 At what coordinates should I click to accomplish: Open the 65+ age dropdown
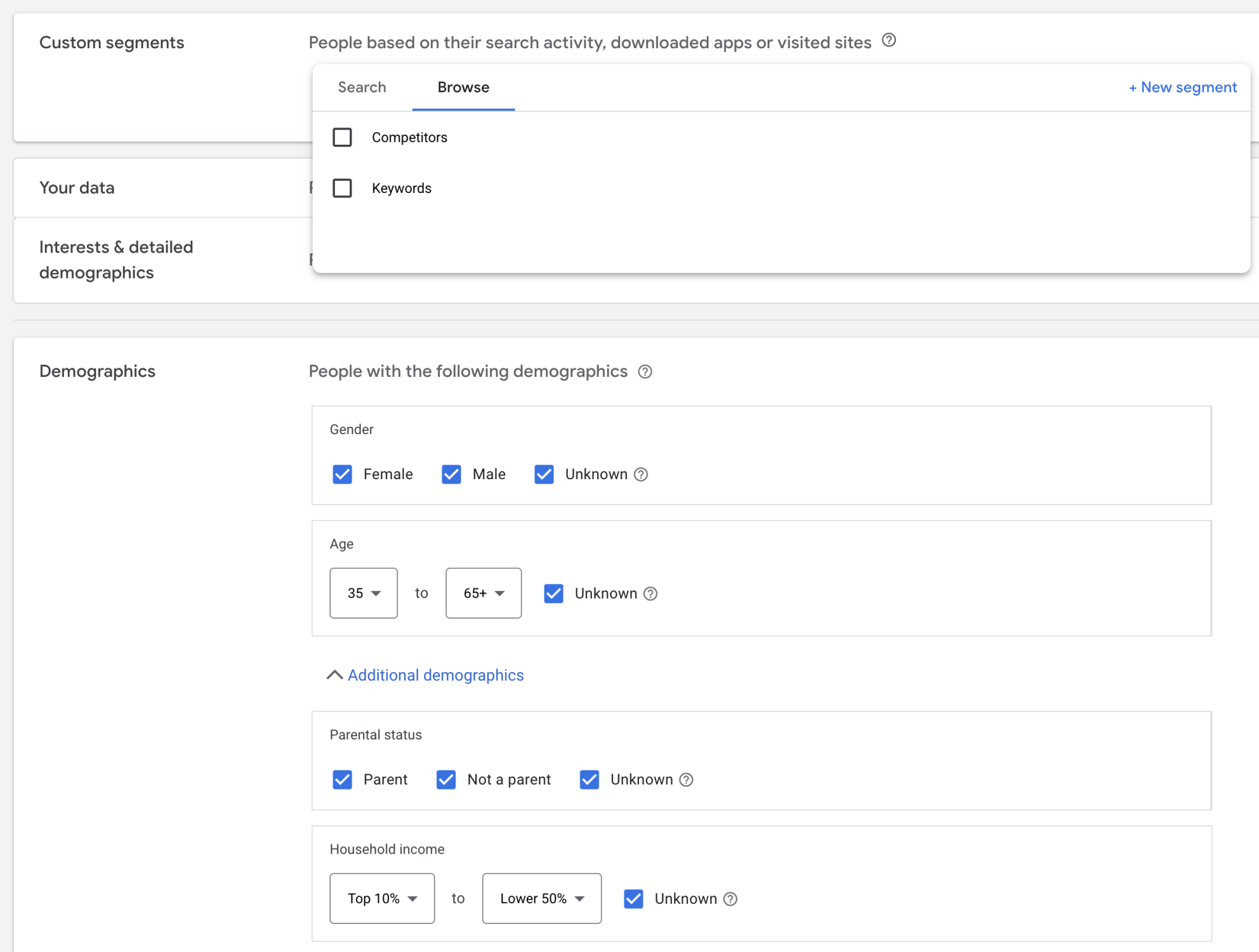coord(483,593)
